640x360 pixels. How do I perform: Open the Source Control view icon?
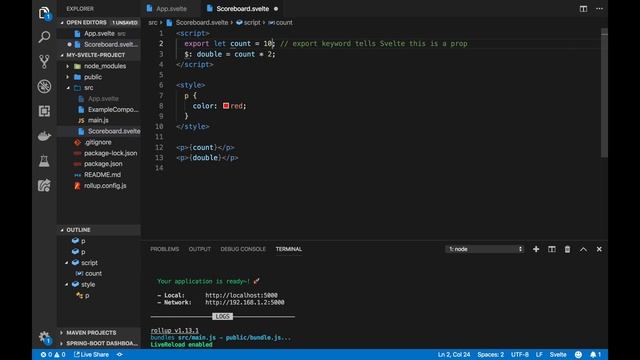point(44,62)
